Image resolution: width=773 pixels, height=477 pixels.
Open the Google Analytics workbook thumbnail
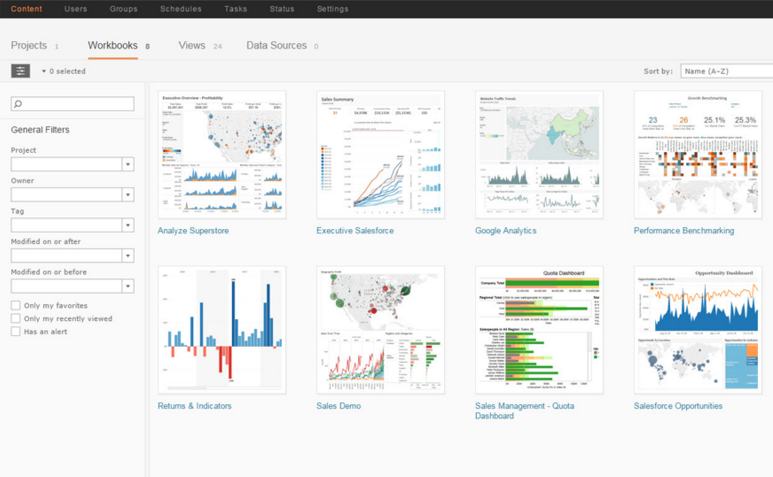[x=539, y=155]
